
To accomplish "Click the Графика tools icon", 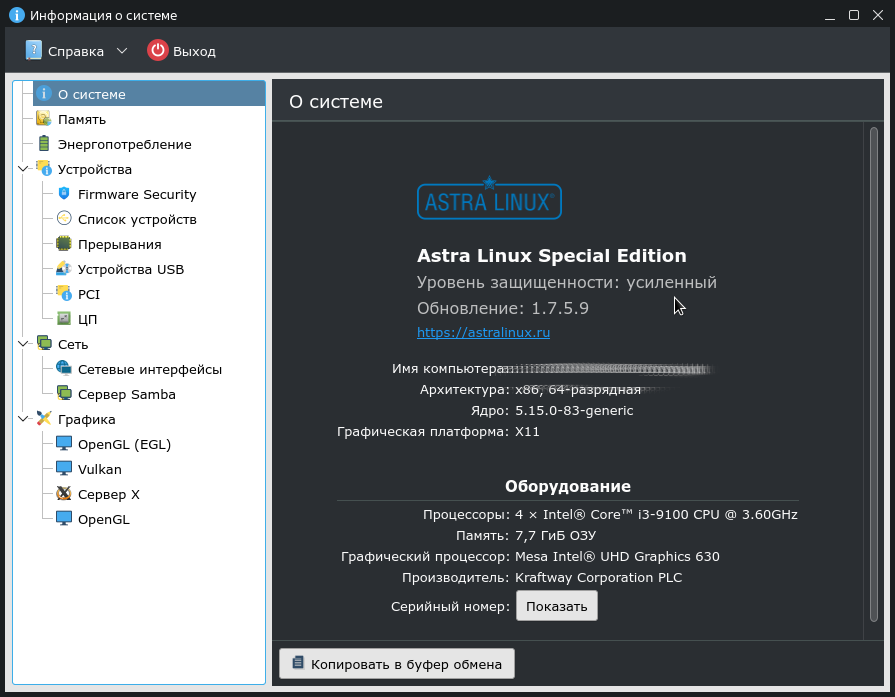I will (x=44, y=418).
